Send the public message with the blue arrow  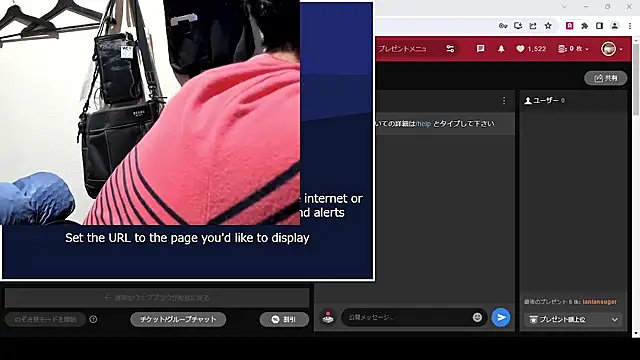point(501,318)
